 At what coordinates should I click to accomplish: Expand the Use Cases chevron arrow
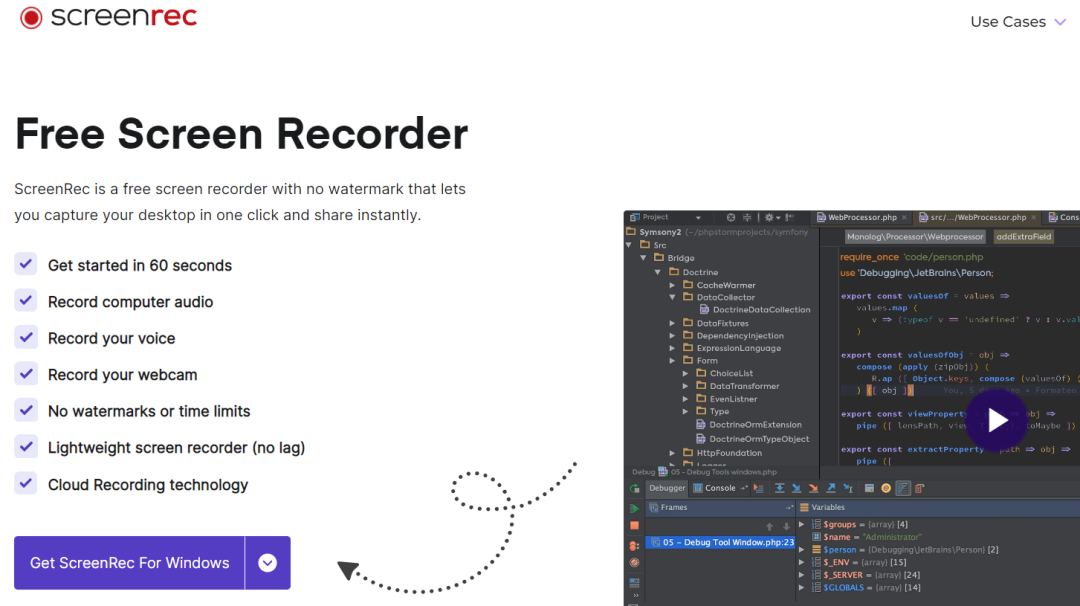coord(1060,22)
